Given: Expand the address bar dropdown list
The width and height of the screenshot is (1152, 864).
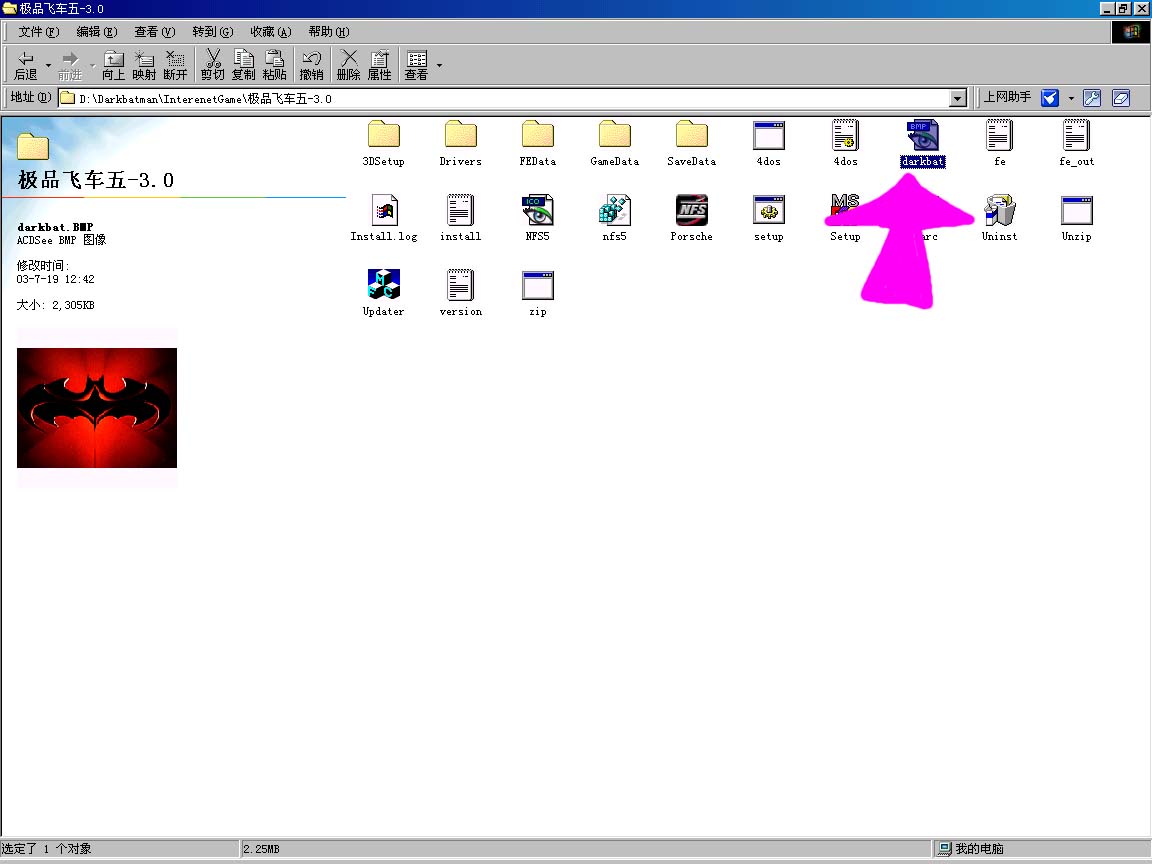Looking at the screenshot, I should point(957,98).
